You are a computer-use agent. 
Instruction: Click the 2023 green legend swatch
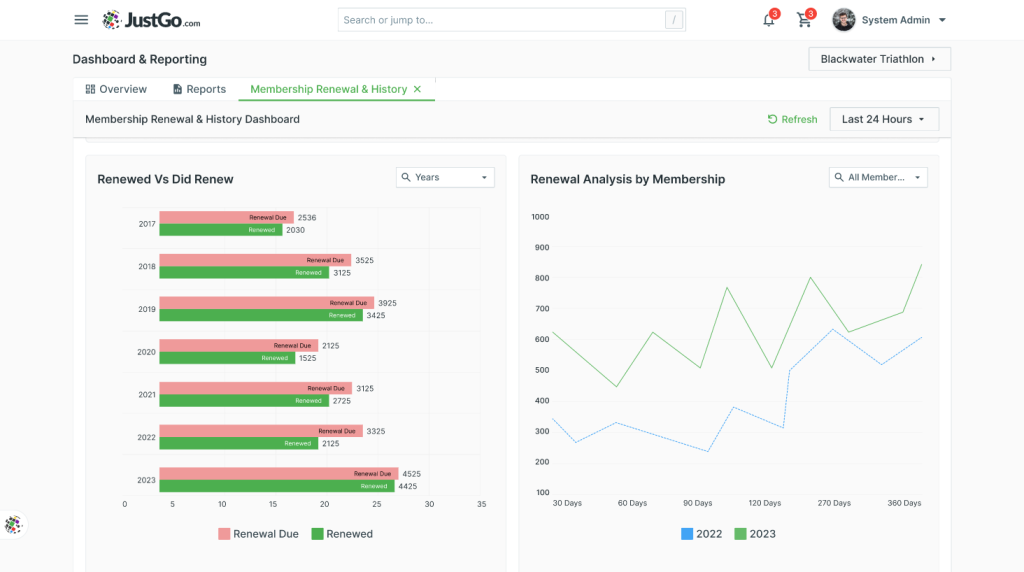click(740, 534)
